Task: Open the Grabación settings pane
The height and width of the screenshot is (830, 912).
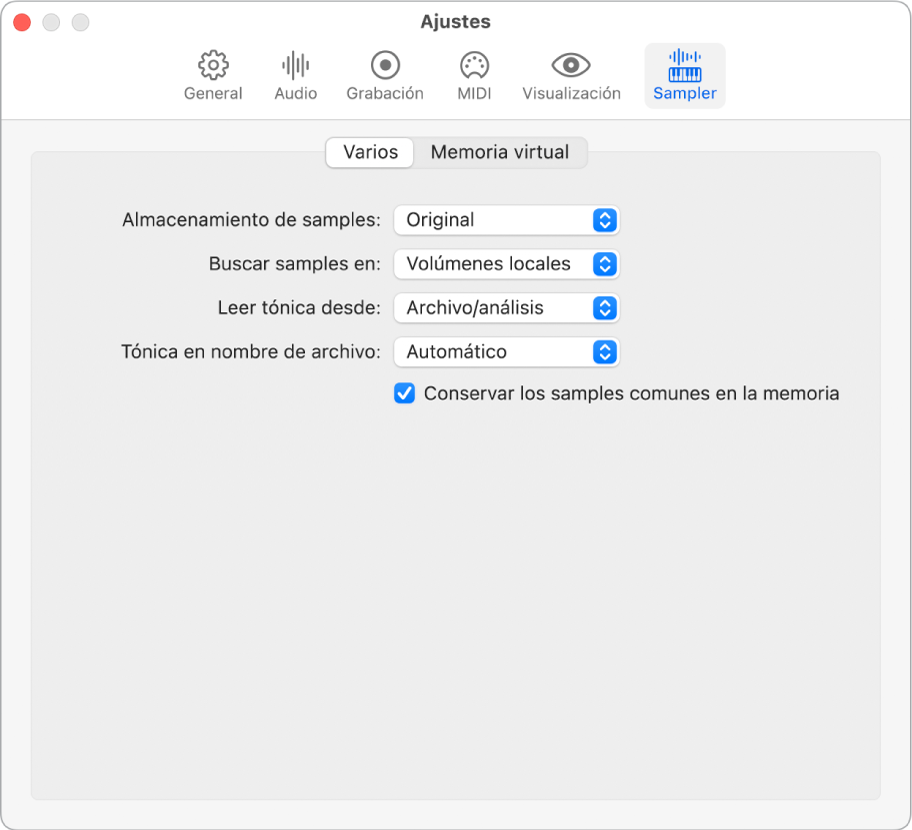Action: tap(384, 75)
